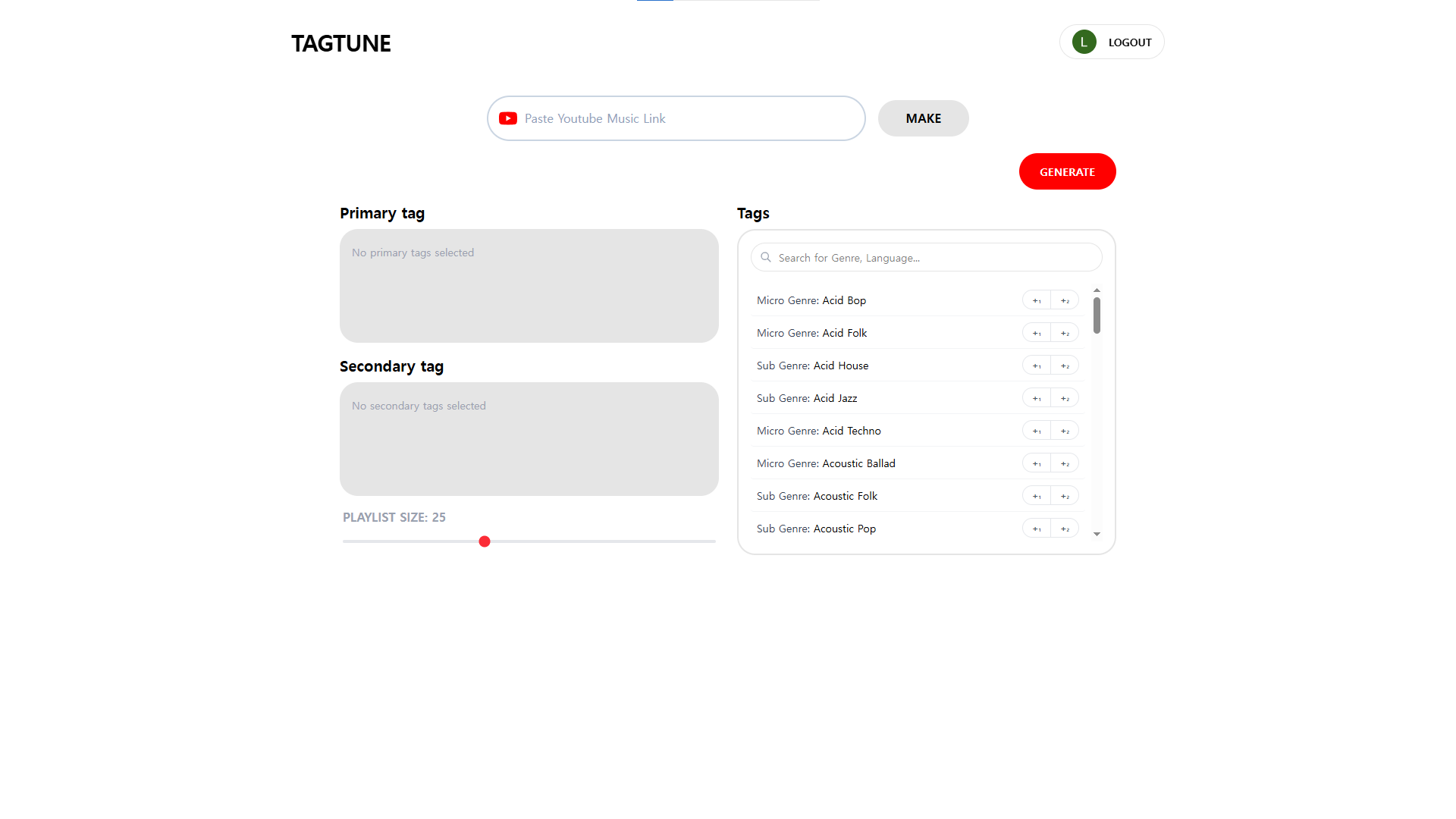Add Acid House as primary tag (+1)
Image resolution: width=1456 pixels, height=819 pixels.
1037,366
